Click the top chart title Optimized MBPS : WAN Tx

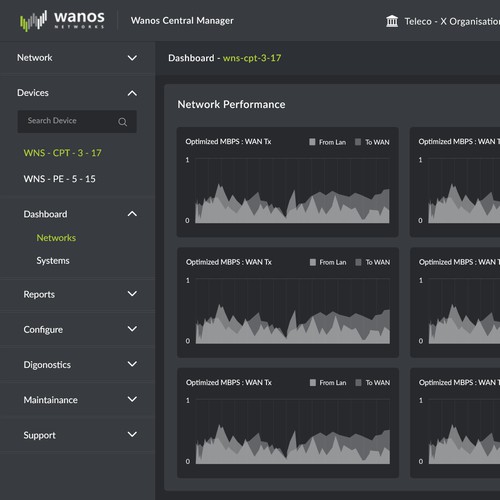pos(228,142)
